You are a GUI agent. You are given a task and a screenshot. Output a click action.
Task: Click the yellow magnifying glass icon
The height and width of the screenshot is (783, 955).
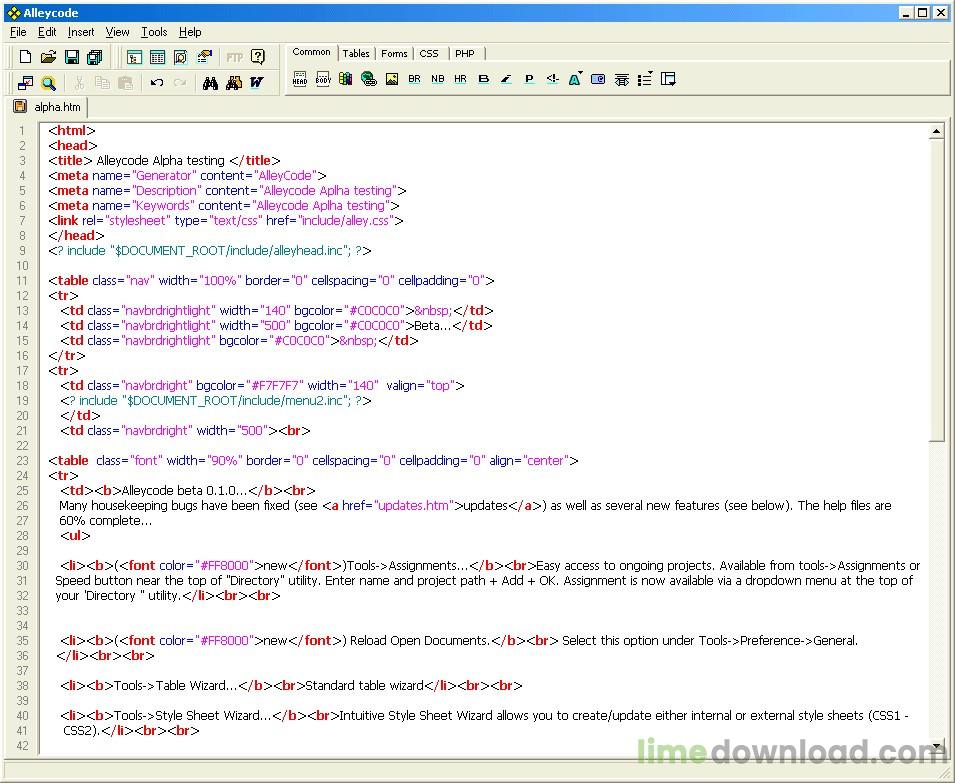48,83
